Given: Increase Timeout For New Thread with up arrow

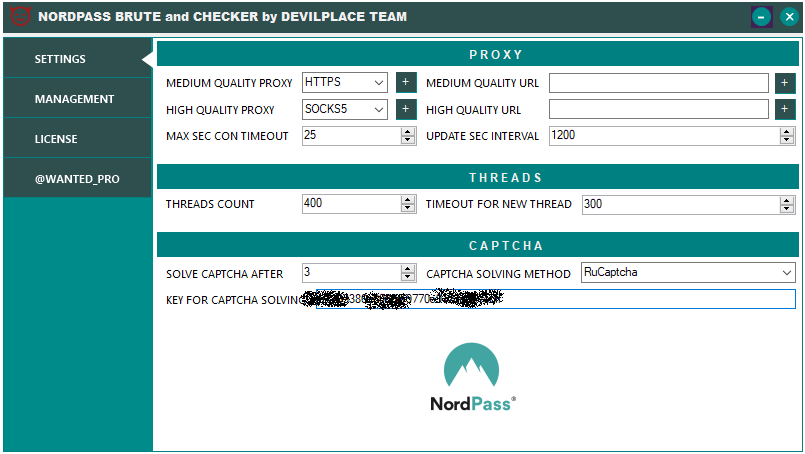Looking at the screenshot, I should point(787,200).
